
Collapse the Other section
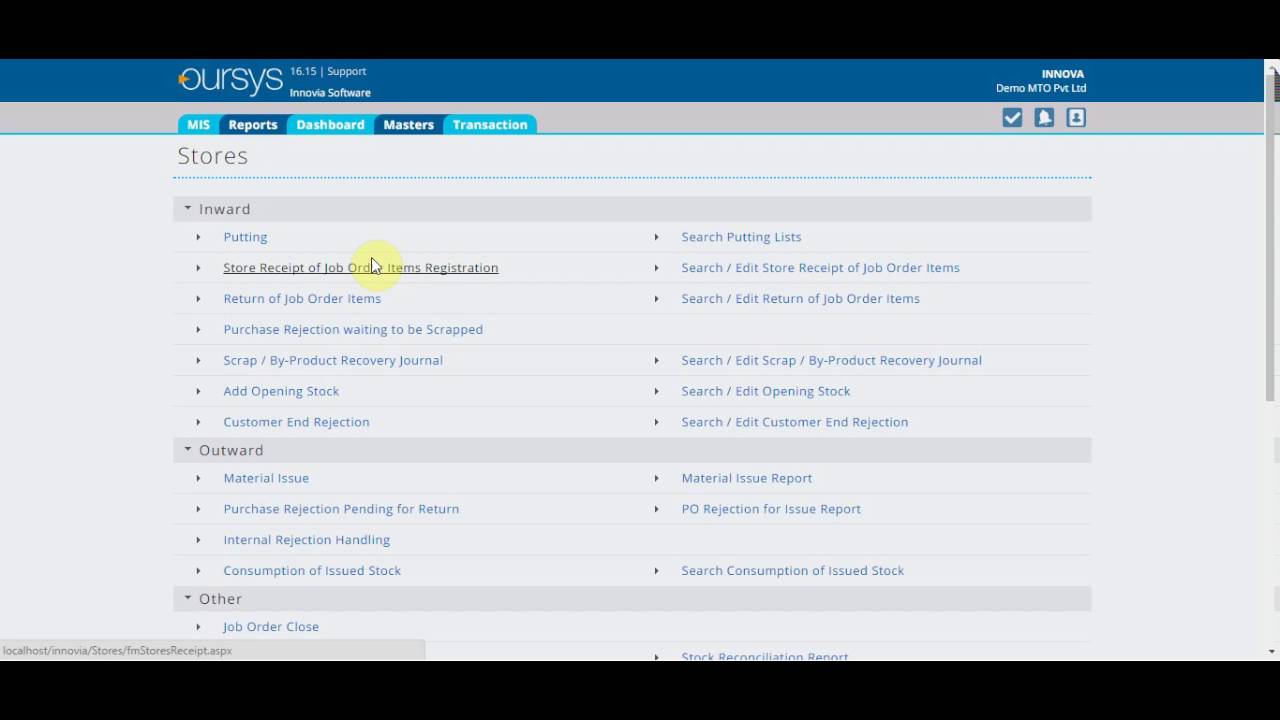tap(187, 598)
